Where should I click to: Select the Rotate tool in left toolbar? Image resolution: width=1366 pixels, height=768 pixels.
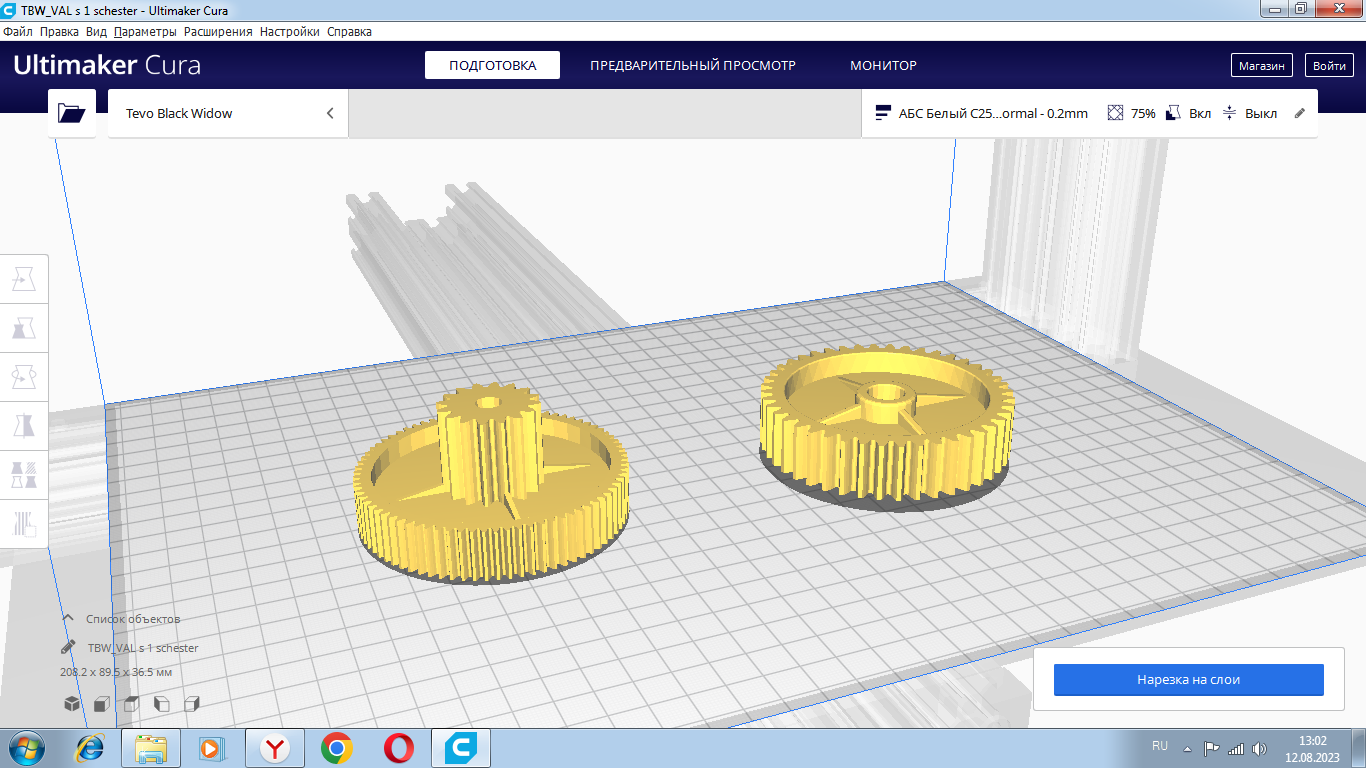click(x=24, y=377)
